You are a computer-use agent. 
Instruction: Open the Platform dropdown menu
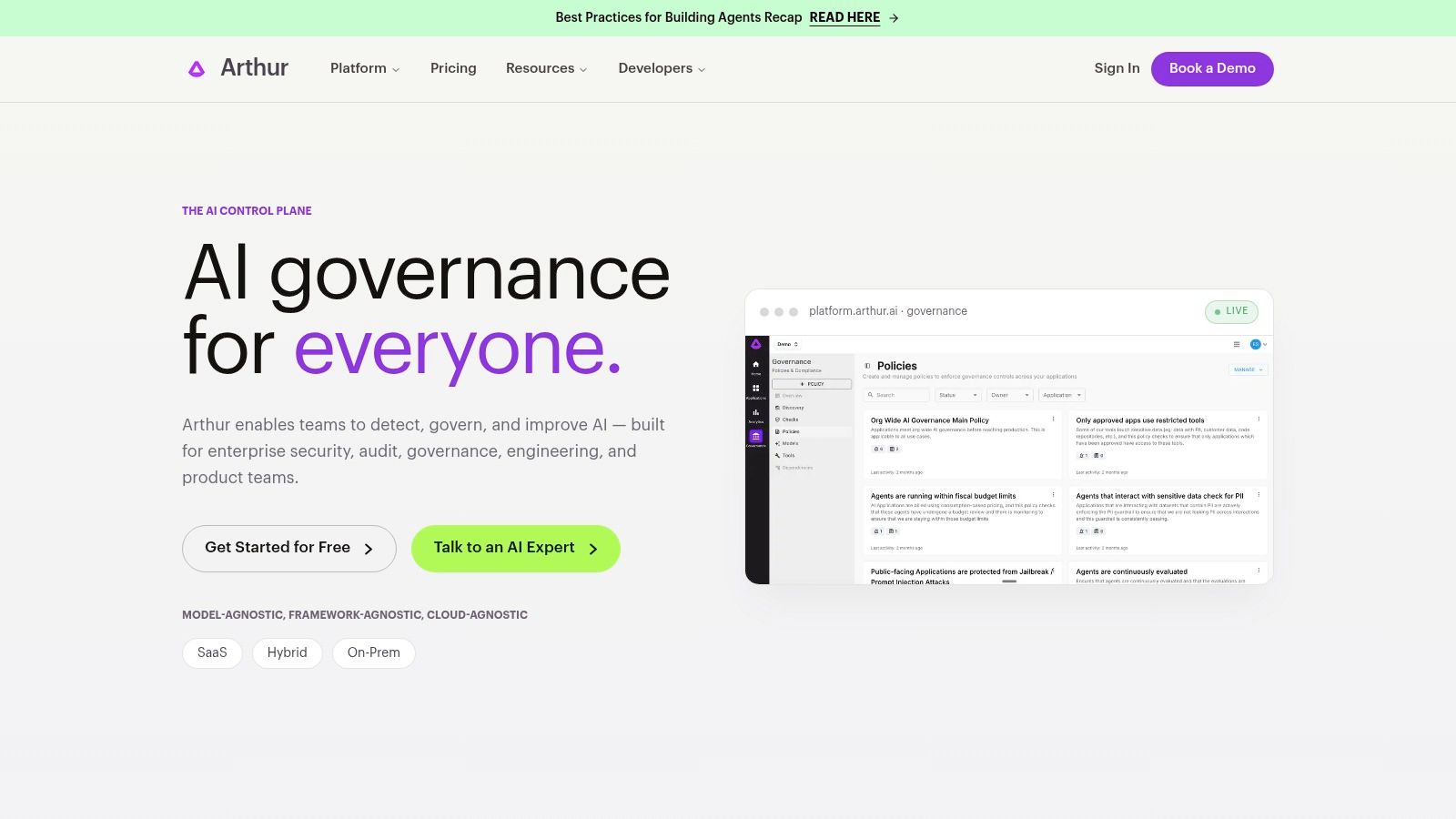pyautogui.click(x=365, y=68)
